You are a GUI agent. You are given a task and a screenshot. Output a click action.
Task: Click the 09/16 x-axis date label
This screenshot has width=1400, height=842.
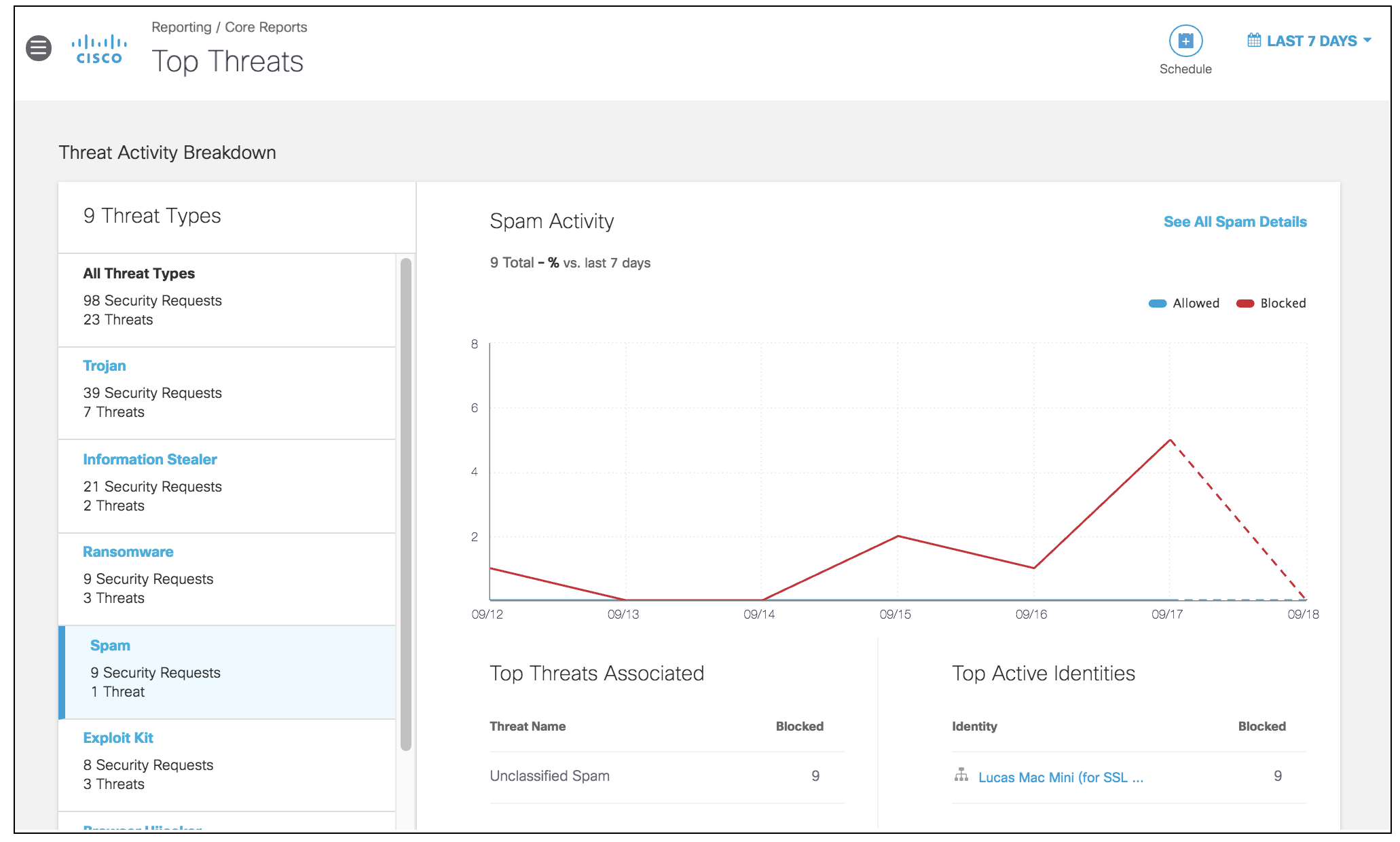[x=1031, y=615]
